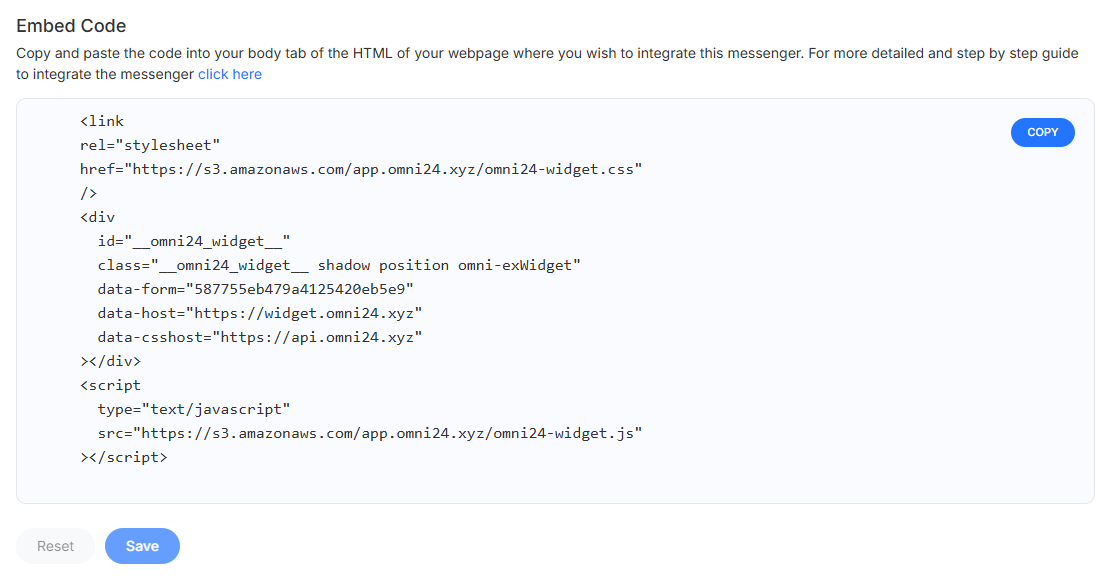The width and height of the screenshot is (1096, 584).
Task: Click the instruction paragraph about pasting code
Action: pos(547,64)
